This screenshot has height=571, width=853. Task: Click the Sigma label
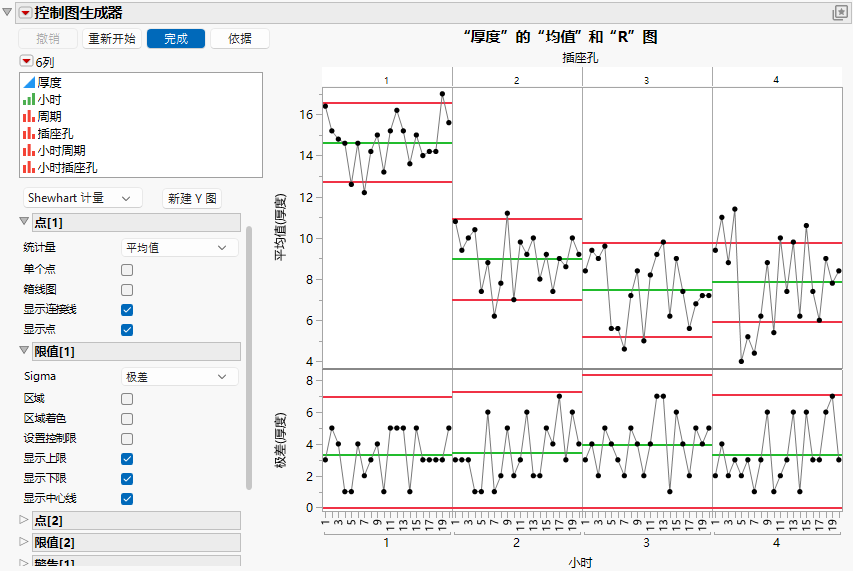pos(40,376)
